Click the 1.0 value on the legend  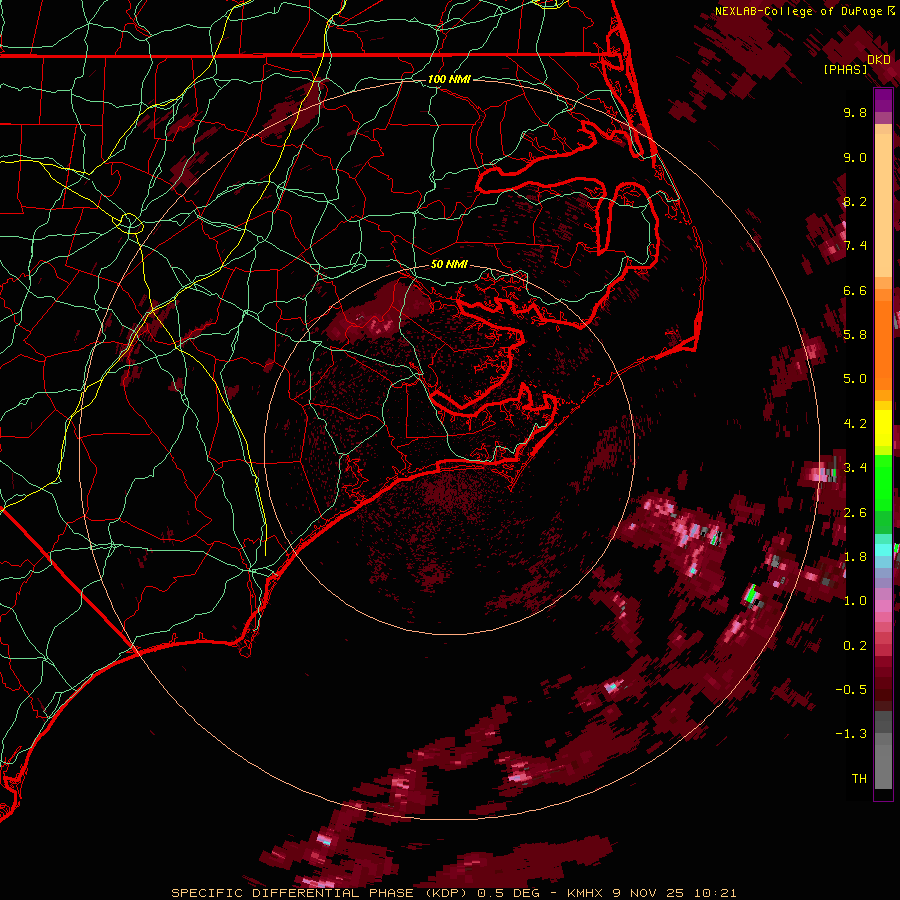point(855,601)
